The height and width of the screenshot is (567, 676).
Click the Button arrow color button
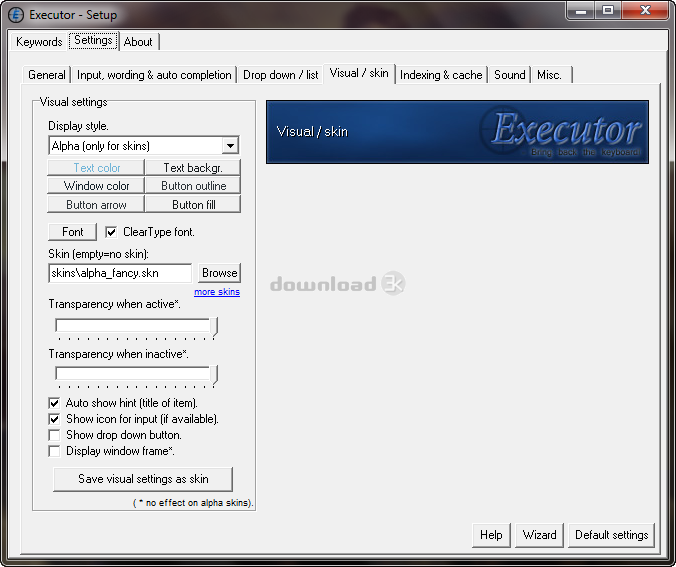[96, 204]
